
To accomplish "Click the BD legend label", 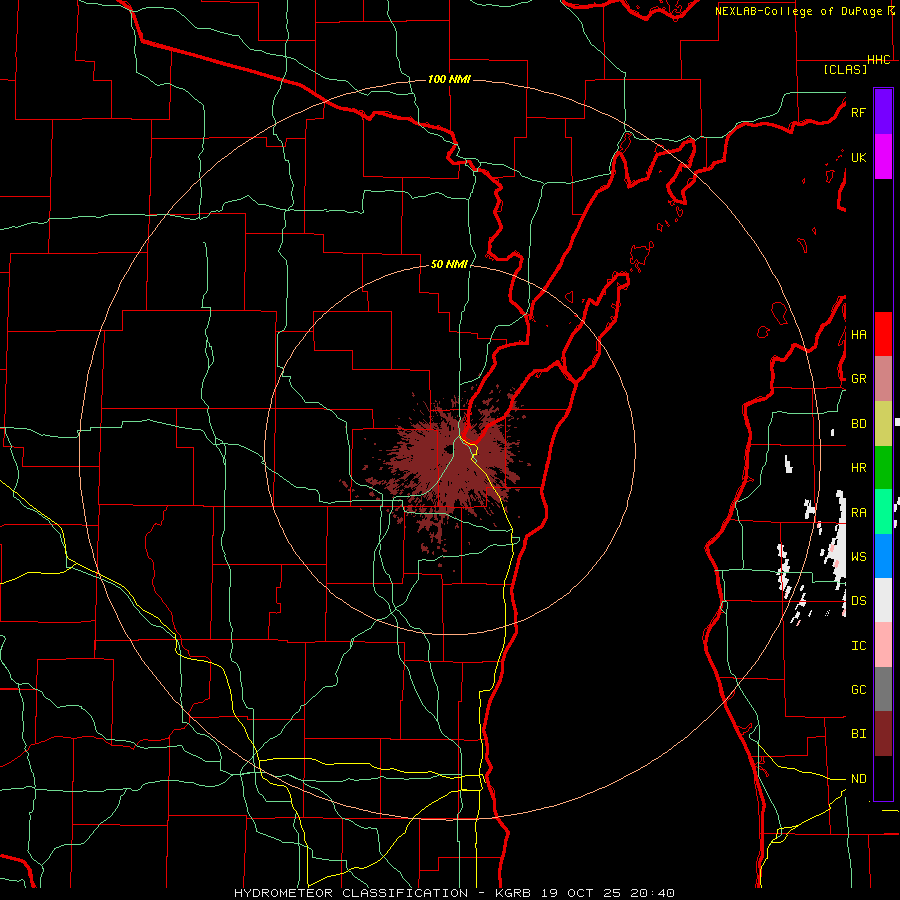I will tap(858, 424).
